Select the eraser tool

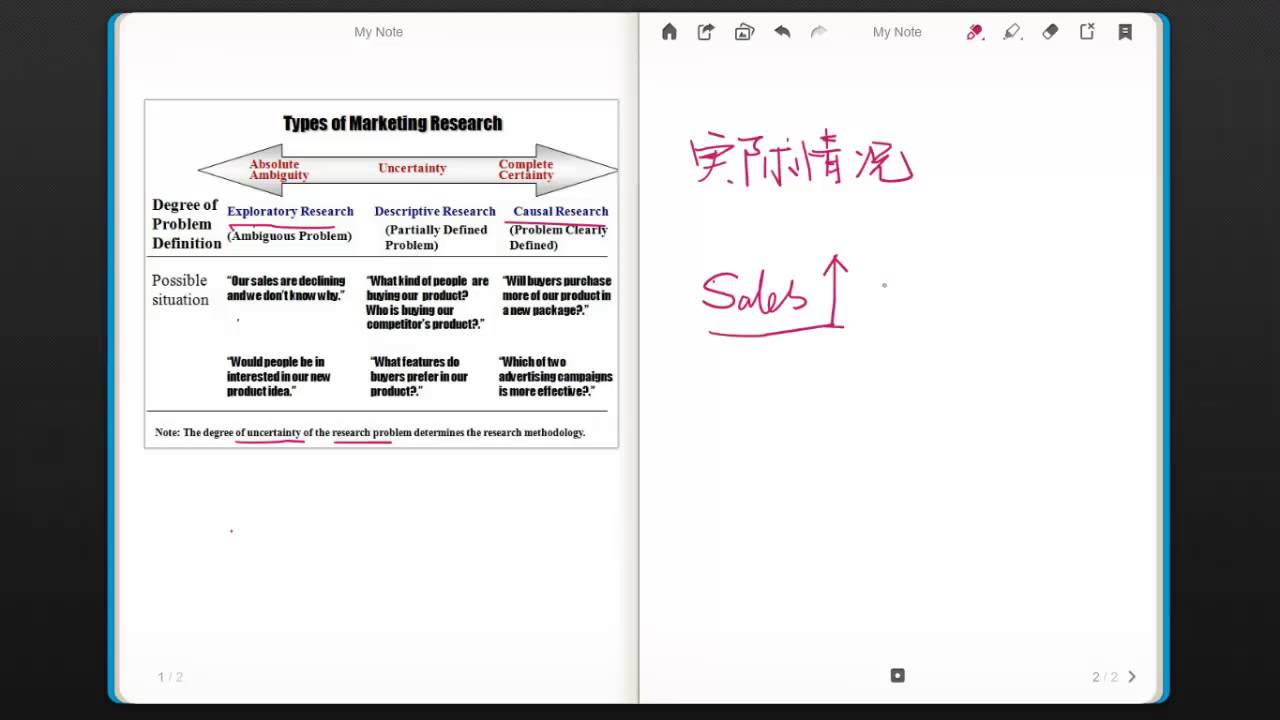(x=1050, y=32)
